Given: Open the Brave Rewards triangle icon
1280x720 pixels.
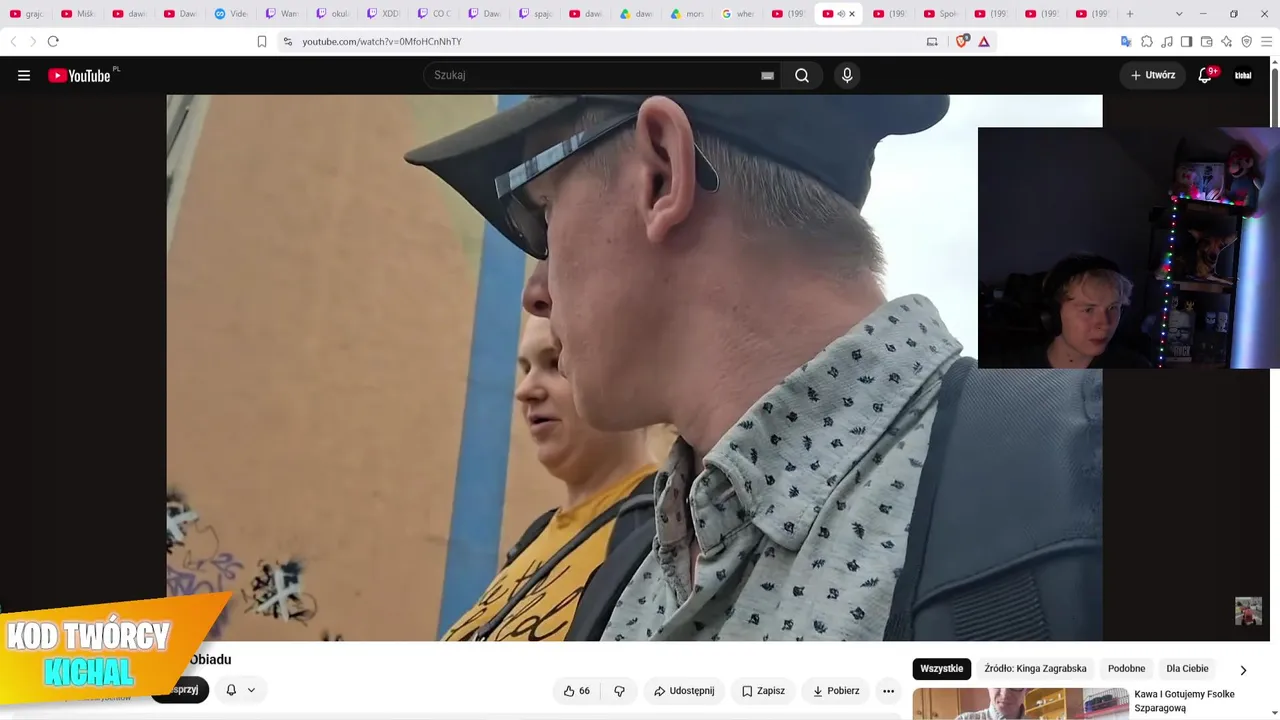Looking at the screenshot, I should pyautogui.click(x=984, y=41).
